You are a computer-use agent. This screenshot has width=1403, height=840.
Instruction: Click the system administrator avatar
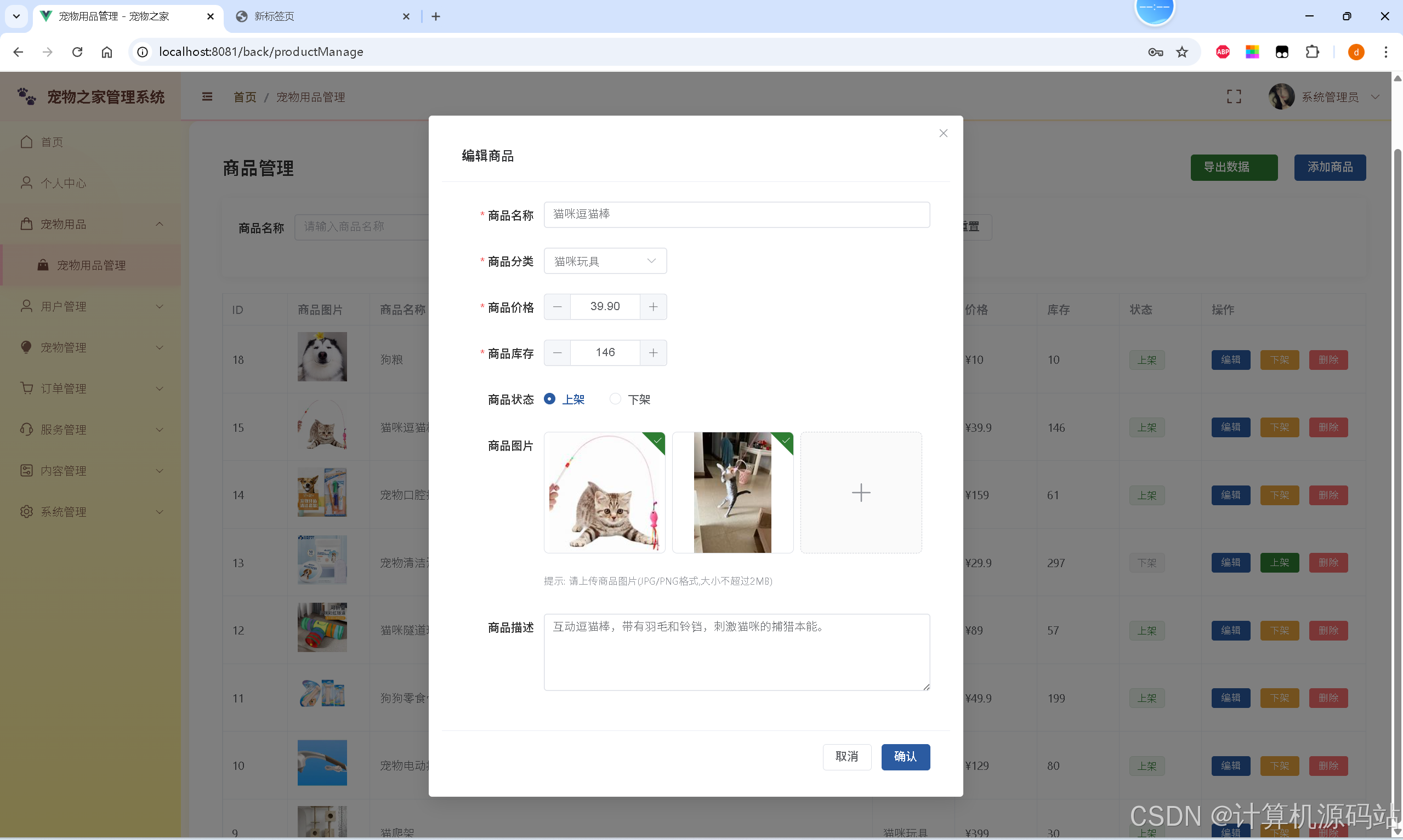coord(1281,97)
